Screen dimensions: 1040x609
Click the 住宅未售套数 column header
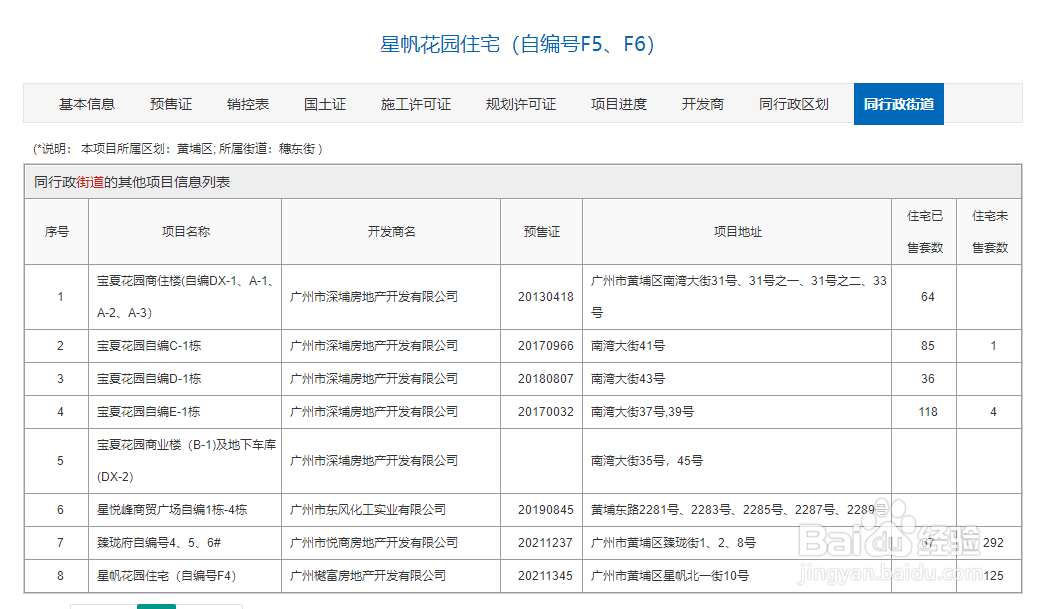[990, 232]
